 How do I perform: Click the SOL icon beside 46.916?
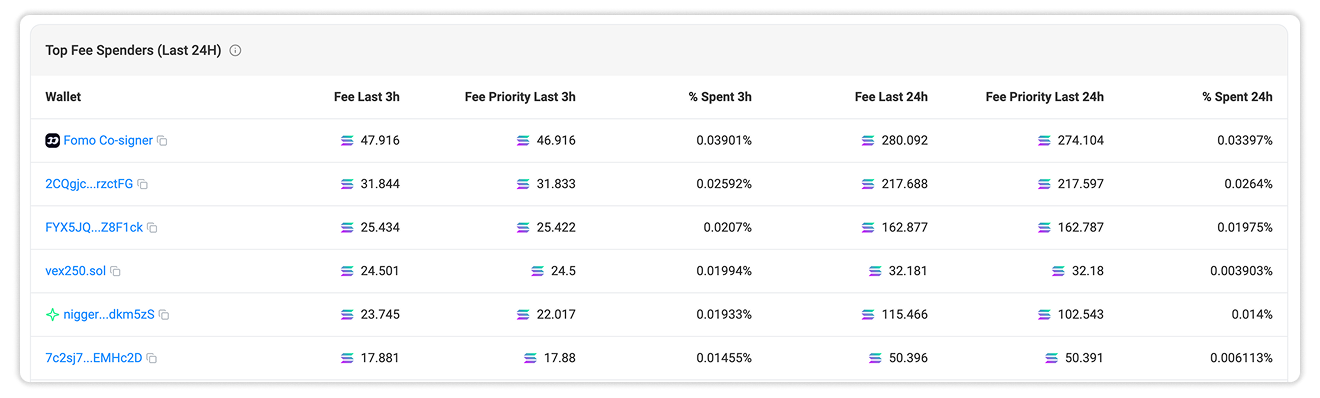[x=523, y=141]
